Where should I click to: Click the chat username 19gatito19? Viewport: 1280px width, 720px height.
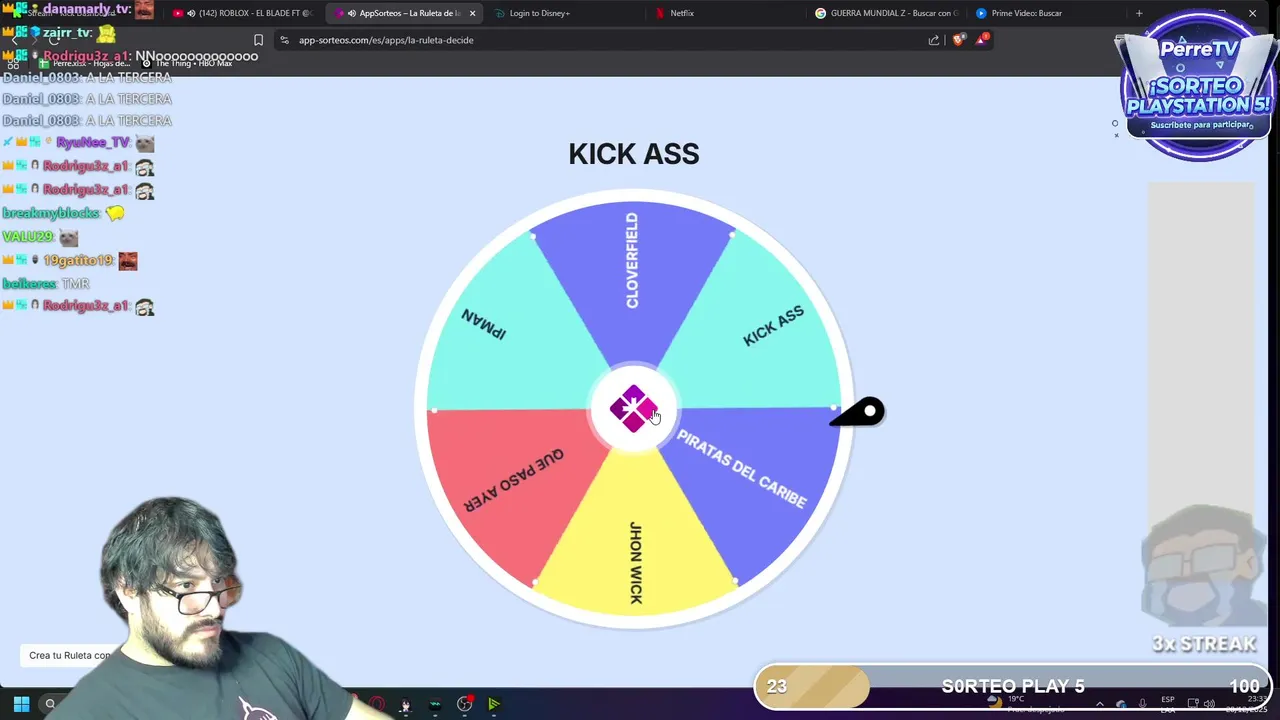click(77, 260)
